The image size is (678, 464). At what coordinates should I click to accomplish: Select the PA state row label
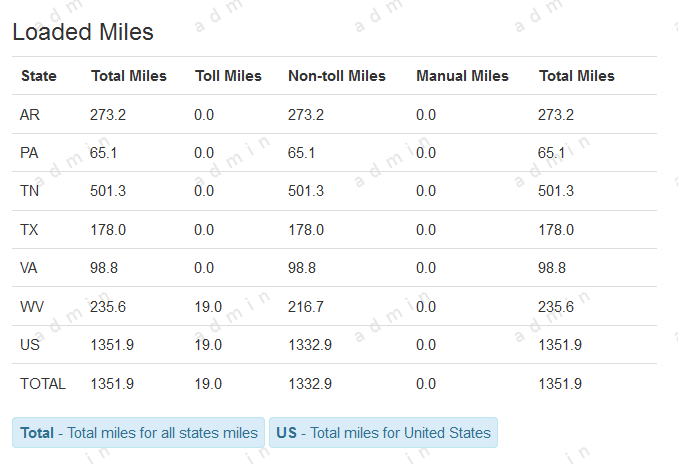[29, 153]
